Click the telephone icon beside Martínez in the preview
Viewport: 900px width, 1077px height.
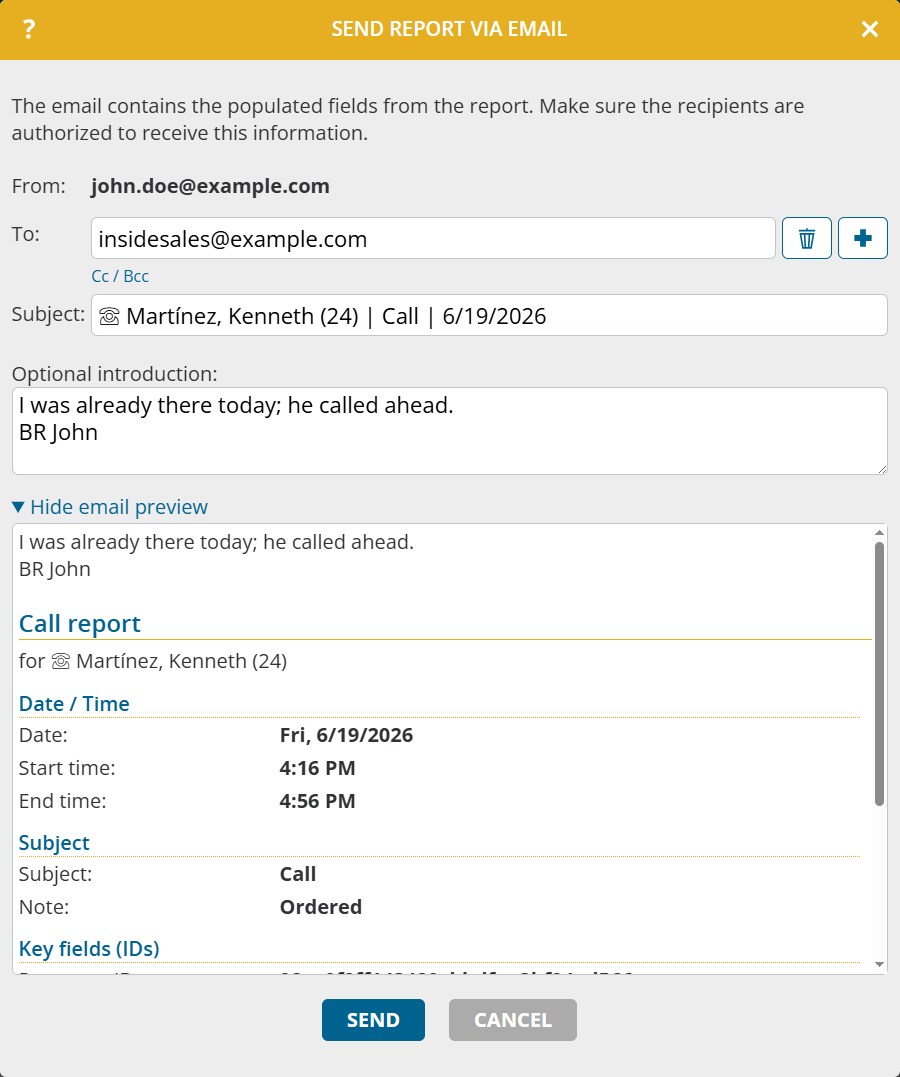coord(61,661)
